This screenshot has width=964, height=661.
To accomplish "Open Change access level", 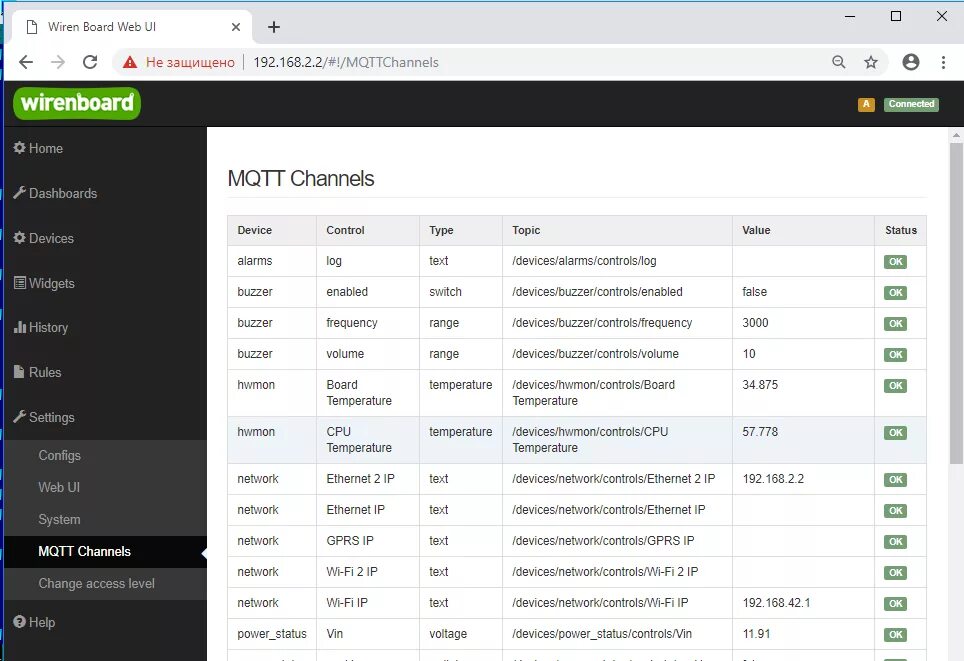I will (x=97, y=584).
